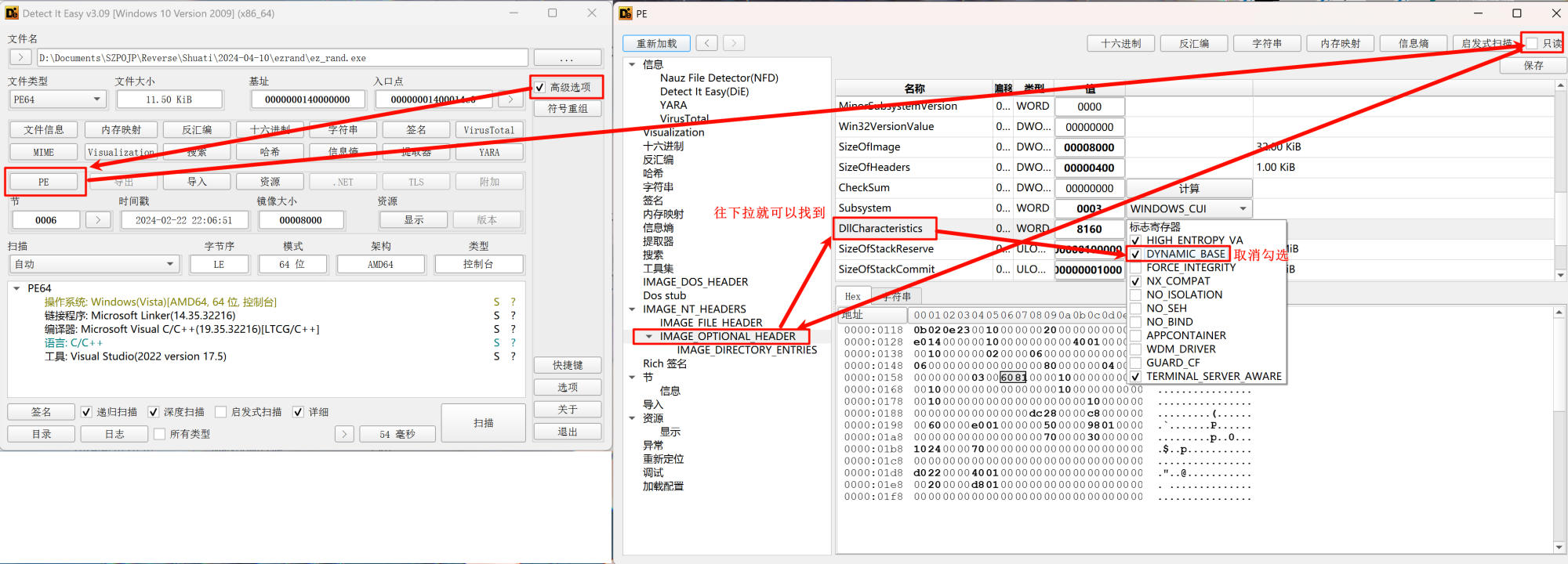Viewport: 1568px width, 564px height.
Task: Uncheck HIGH_ENTROPY_VA flag
Action: tap(1135, 240)
